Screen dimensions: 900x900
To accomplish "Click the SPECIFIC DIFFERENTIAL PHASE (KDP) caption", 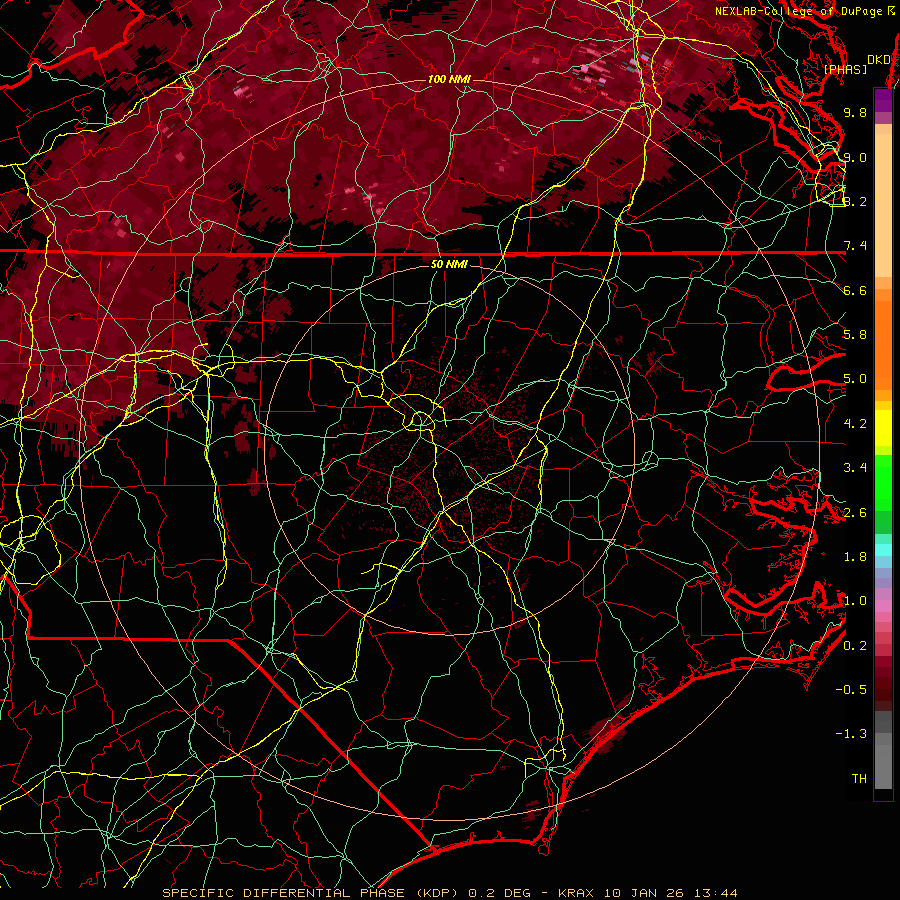I will [x=313, y=893].
